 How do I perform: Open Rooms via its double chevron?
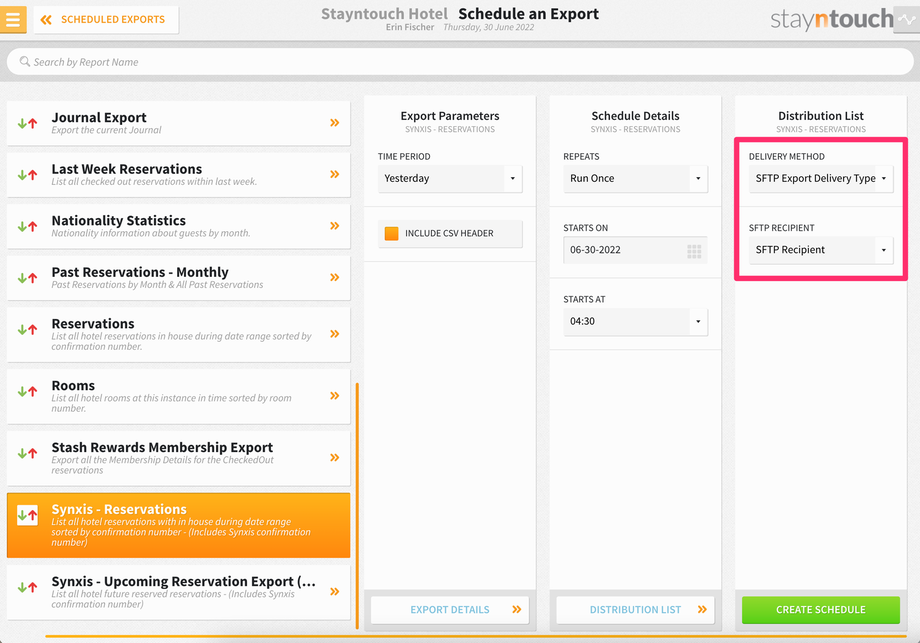pos(334,395)
